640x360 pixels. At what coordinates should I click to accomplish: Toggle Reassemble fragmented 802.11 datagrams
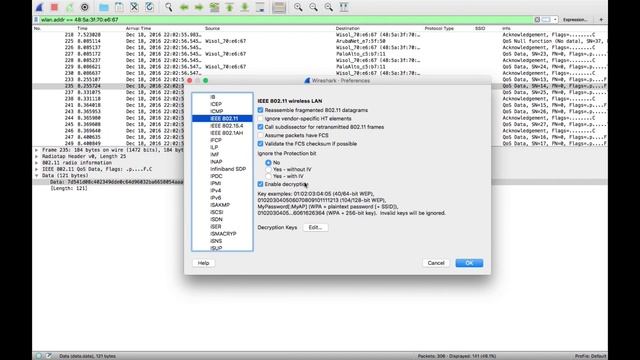[260, 110]
